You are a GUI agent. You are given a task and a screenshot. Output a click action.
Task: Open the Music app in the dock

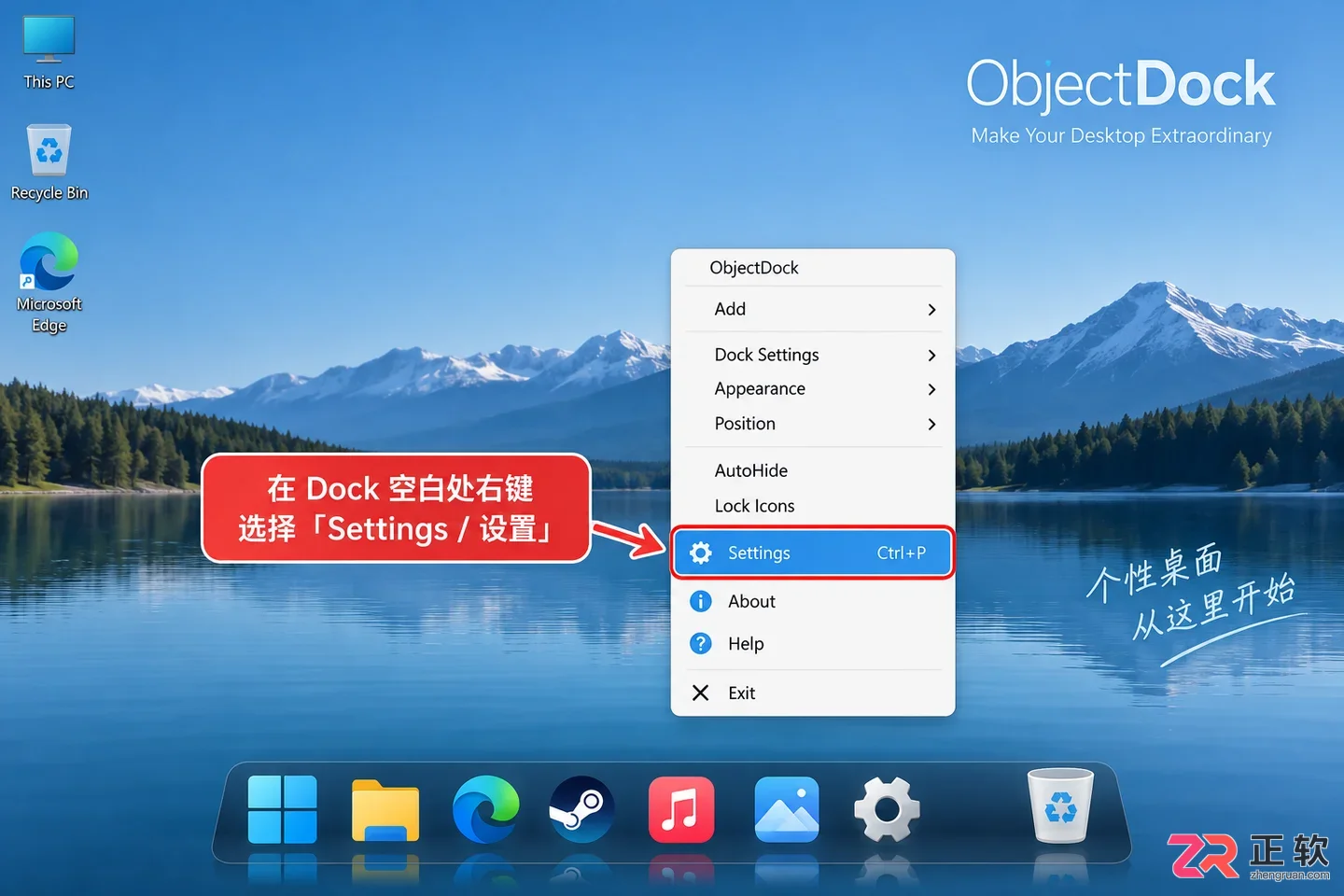(x=681, y=809)
